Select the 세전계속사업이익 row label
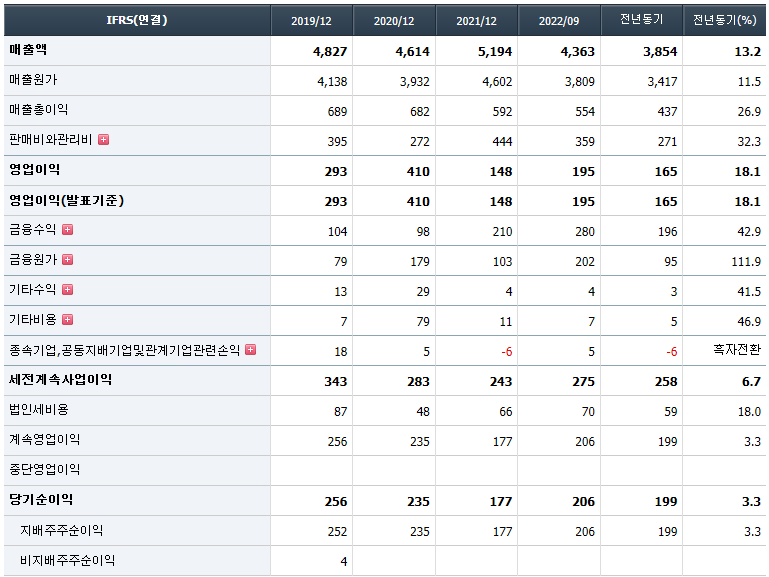 [60, 379]
